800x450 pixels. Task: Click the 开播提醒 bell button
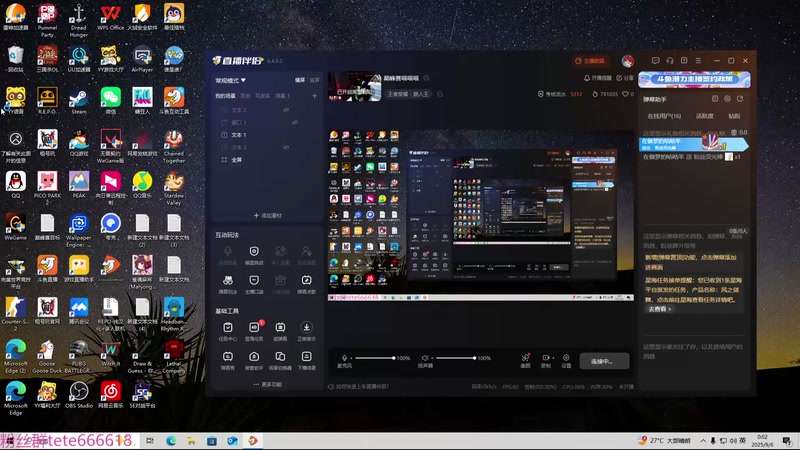597,78
